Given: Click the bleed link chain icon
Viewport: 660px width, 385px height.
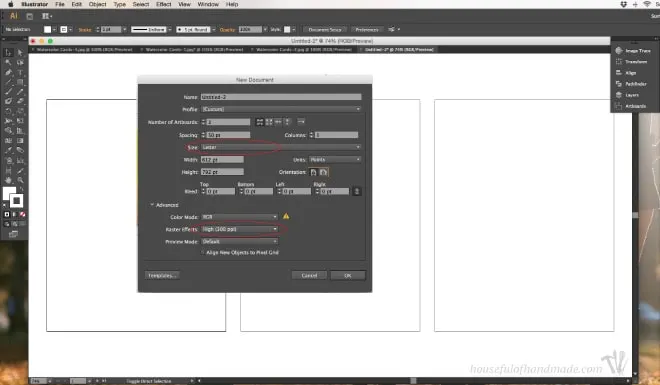Looking at the screenshot, I should pyautogui.click(x=357, y=191).
